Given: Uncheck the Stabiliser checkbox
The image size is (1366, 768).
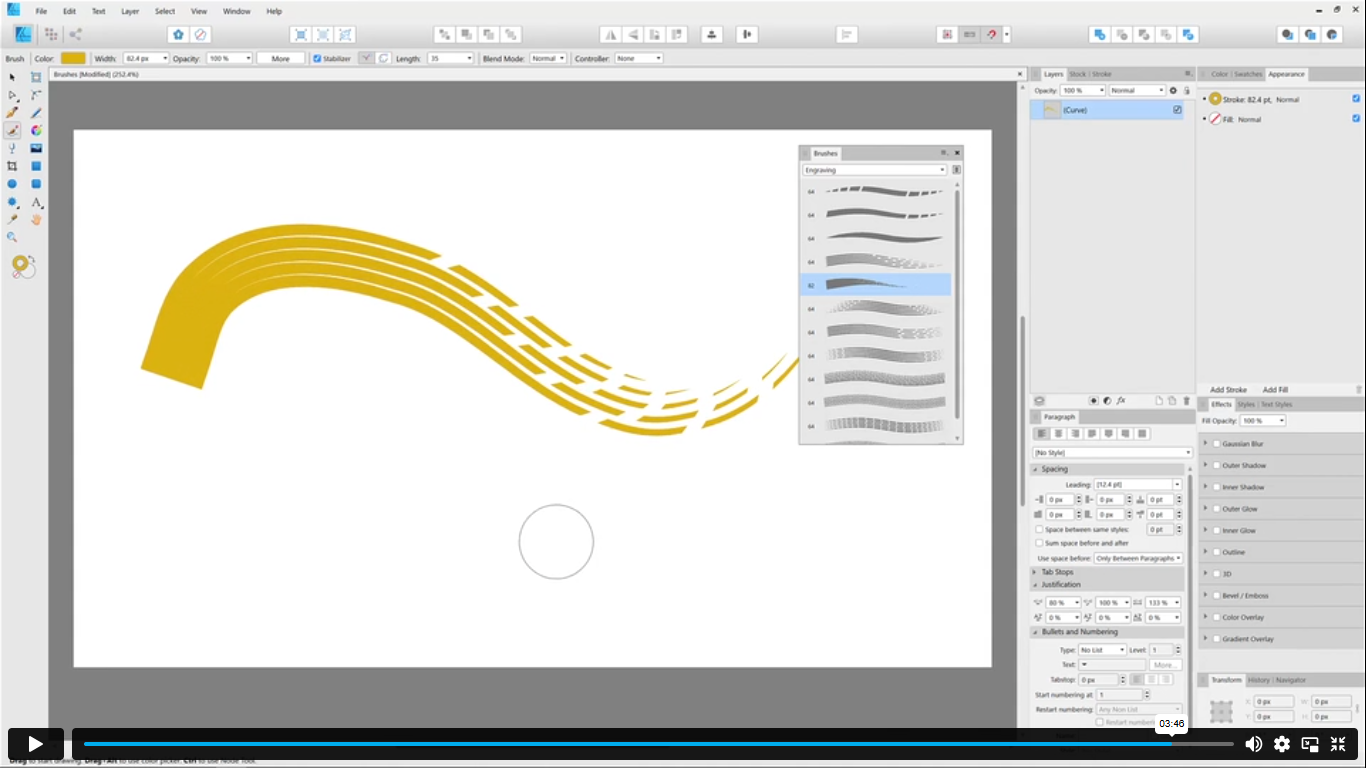Looking at the screenshot, I should coord(317,59).
